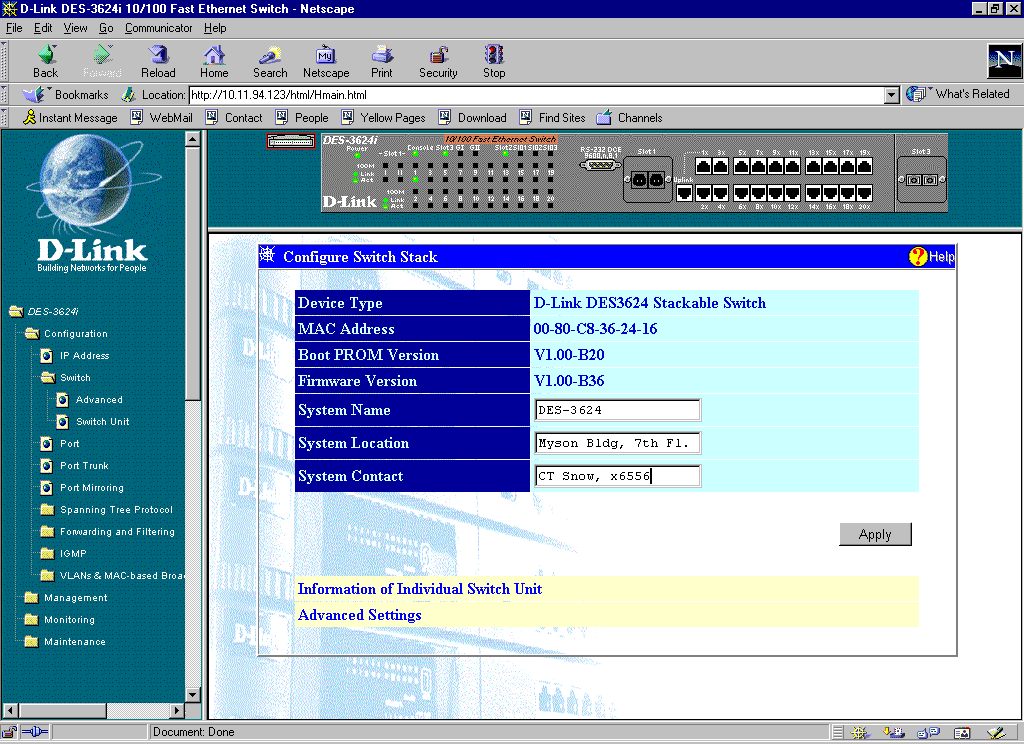The image size is (1024, 744).
Task: Go to Home using toolbar icon
Action: [x=214, y=56]
